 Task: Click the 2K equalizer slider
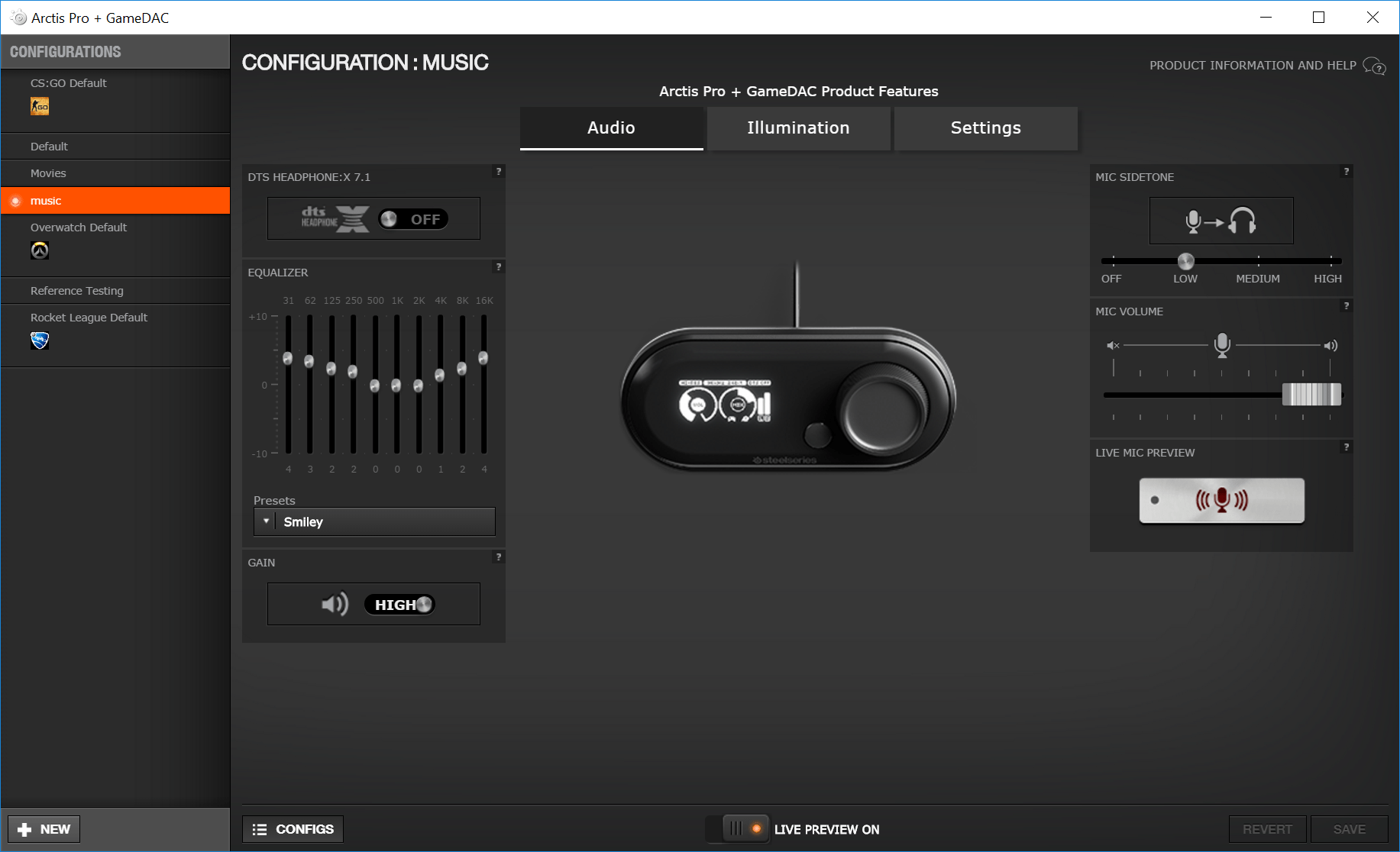point(419,386)
